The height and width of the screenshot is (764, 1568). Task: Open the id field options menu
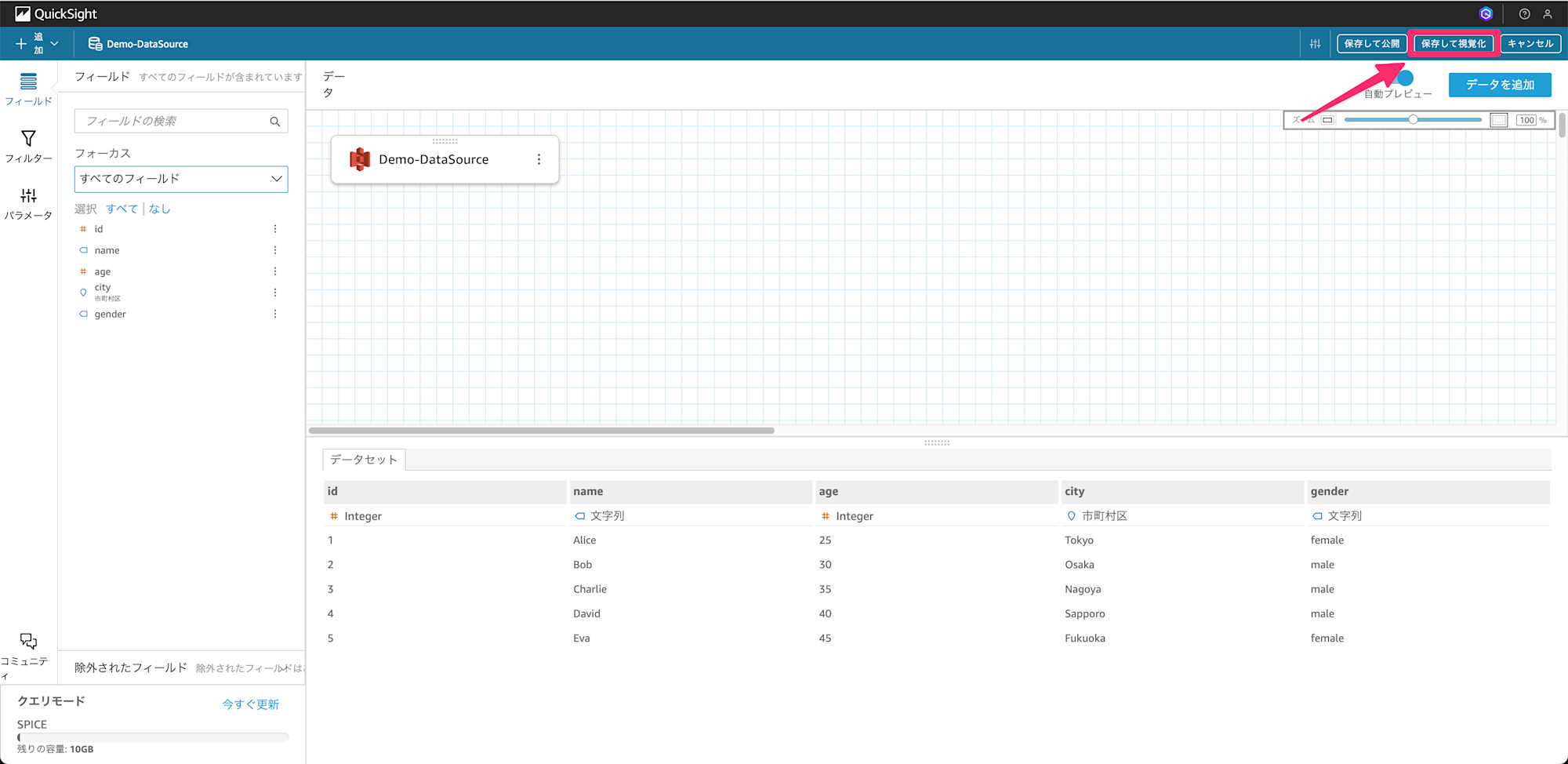point(275,229)
